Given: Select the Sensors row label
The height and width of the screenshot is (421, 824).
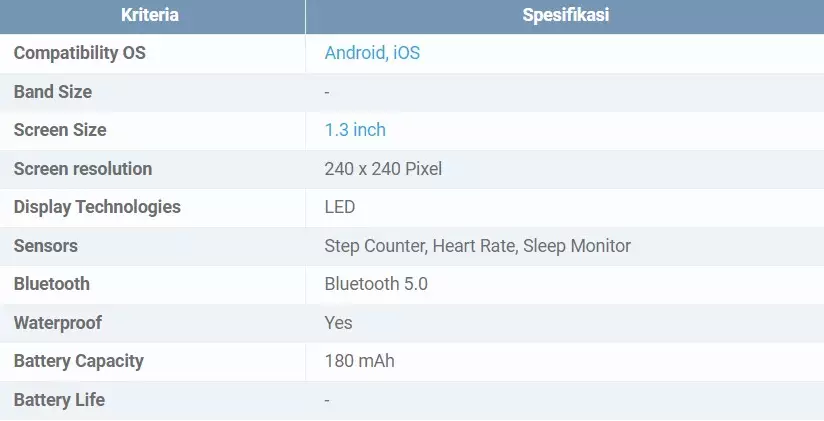Looking at the screenshot, I should [x=45, y=246].
